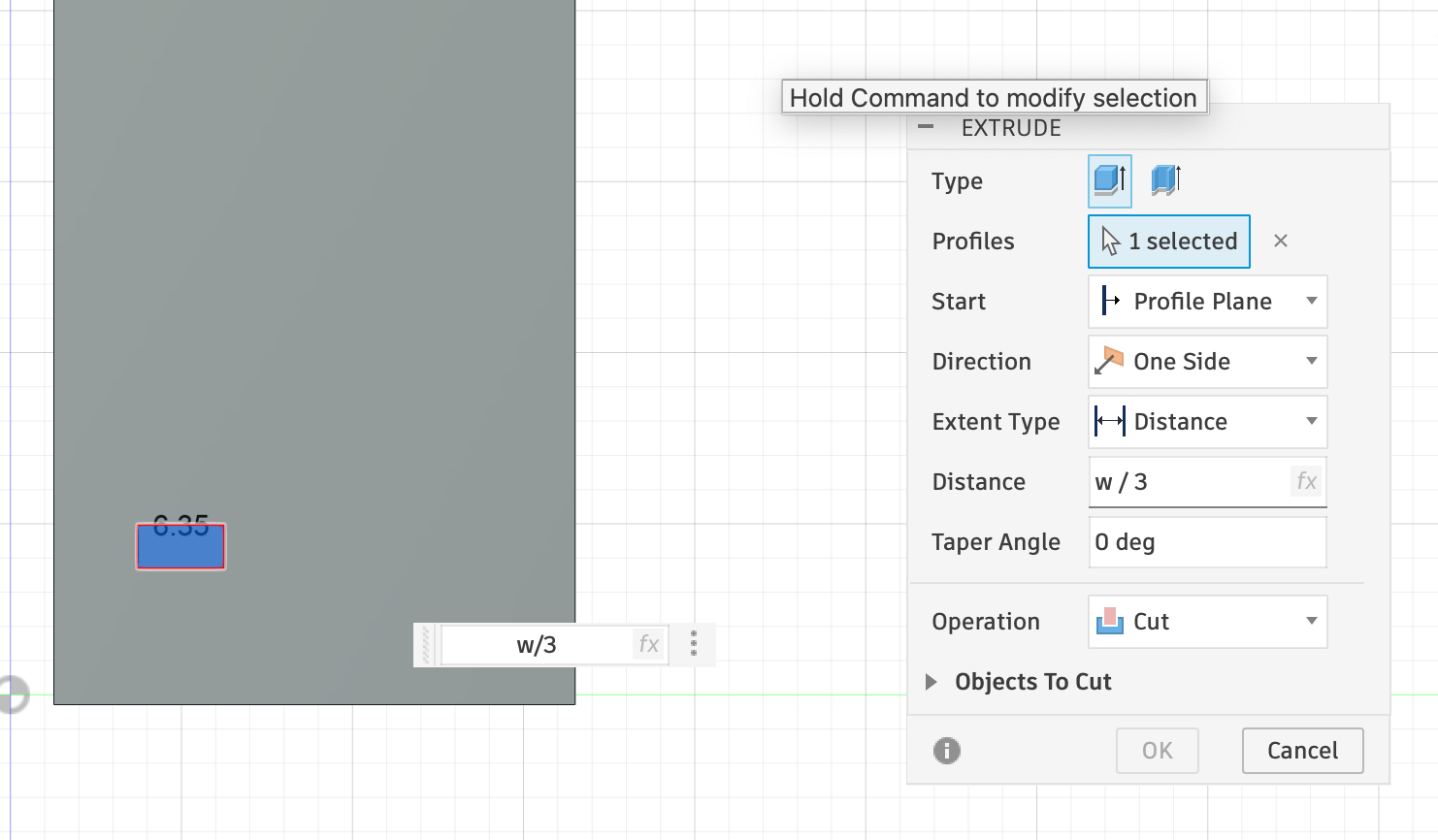
Task: Open options via three-dot menu near canvas input
Action: (x=693, y=644)
